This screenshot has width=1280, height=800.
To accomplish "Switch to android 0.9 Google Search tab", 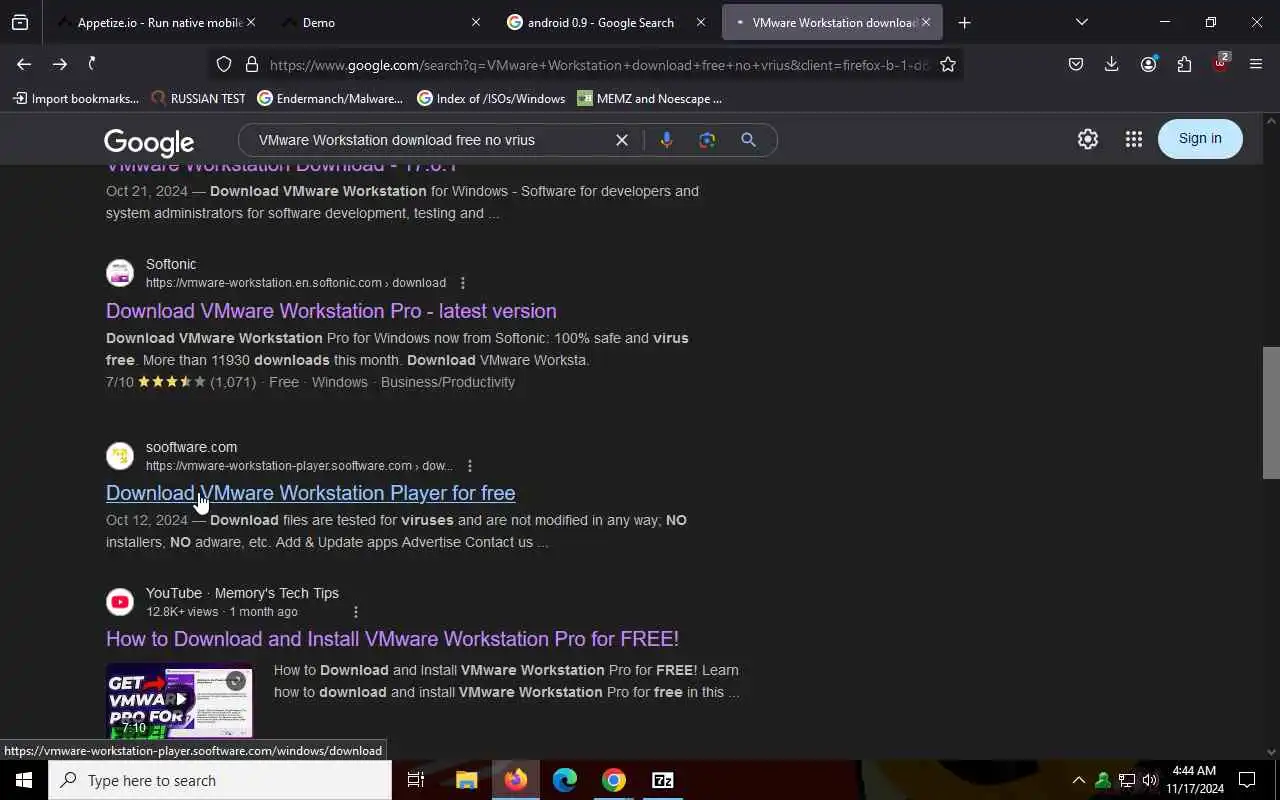I will [604, 22].
